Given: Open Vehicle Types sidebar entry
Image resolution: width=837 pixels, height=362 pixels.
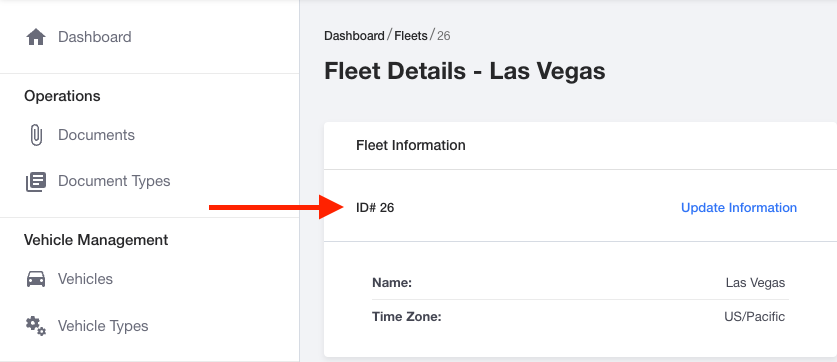Looking at the screenshot, I should pos(103,326).
